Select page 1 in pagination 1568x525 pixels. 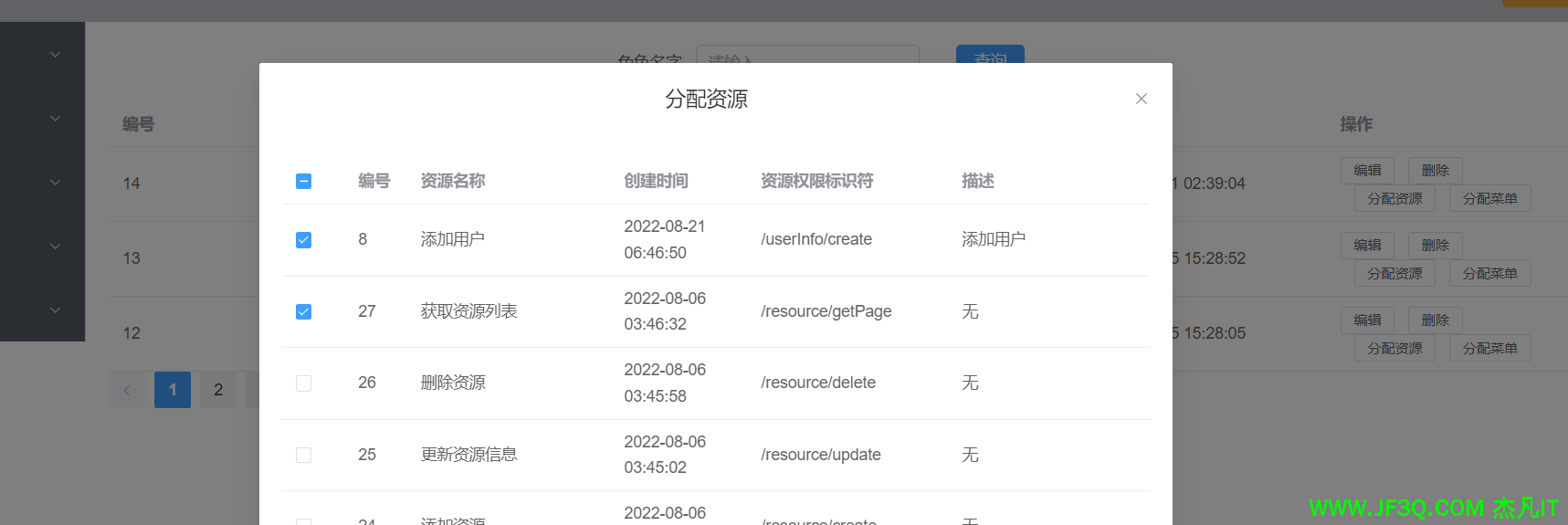pyautogui.click(x=173, y=390)
